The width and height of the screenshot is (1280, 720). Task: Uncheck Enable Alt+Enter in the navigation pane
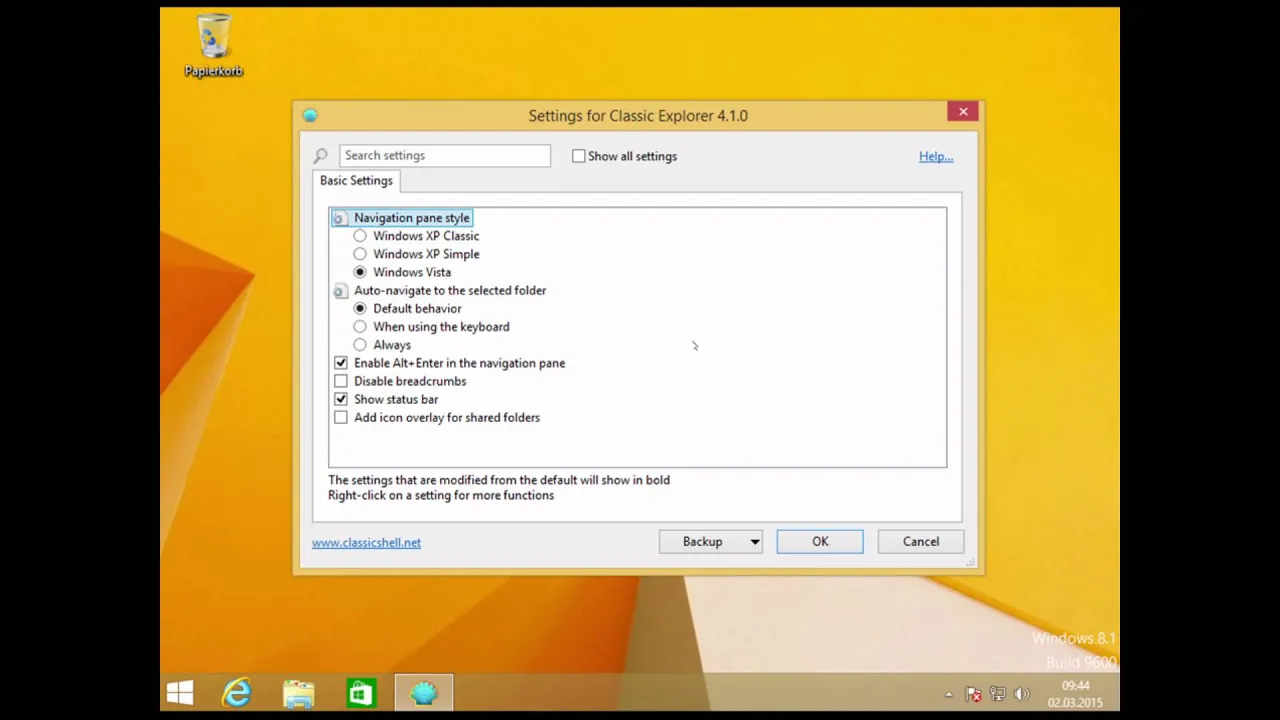(x=341, y=363)
